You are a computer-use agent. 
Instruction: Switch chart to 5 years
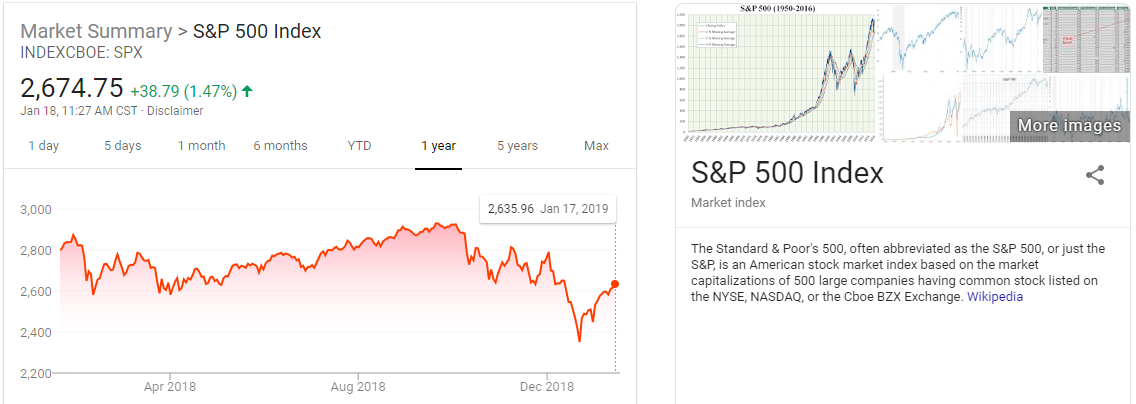point(517,146)
